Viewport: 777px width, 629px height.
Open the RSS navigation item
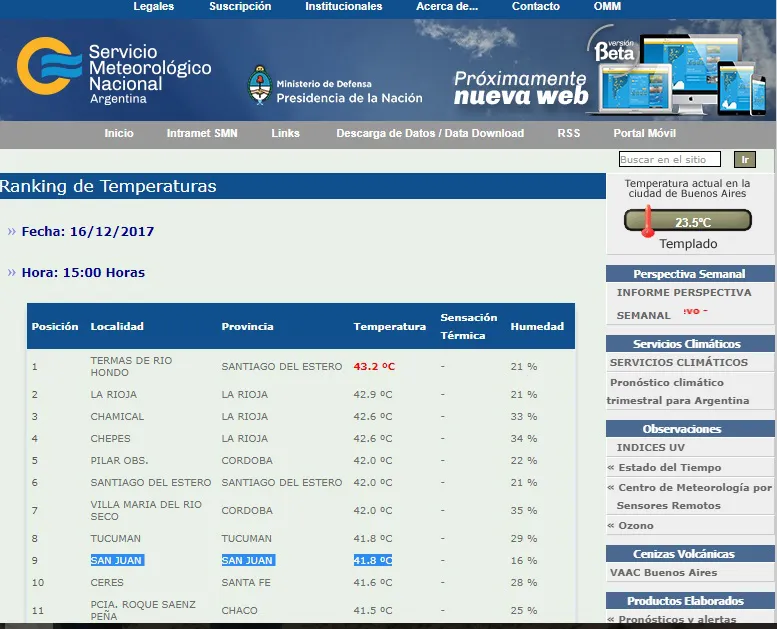(568, 133)
